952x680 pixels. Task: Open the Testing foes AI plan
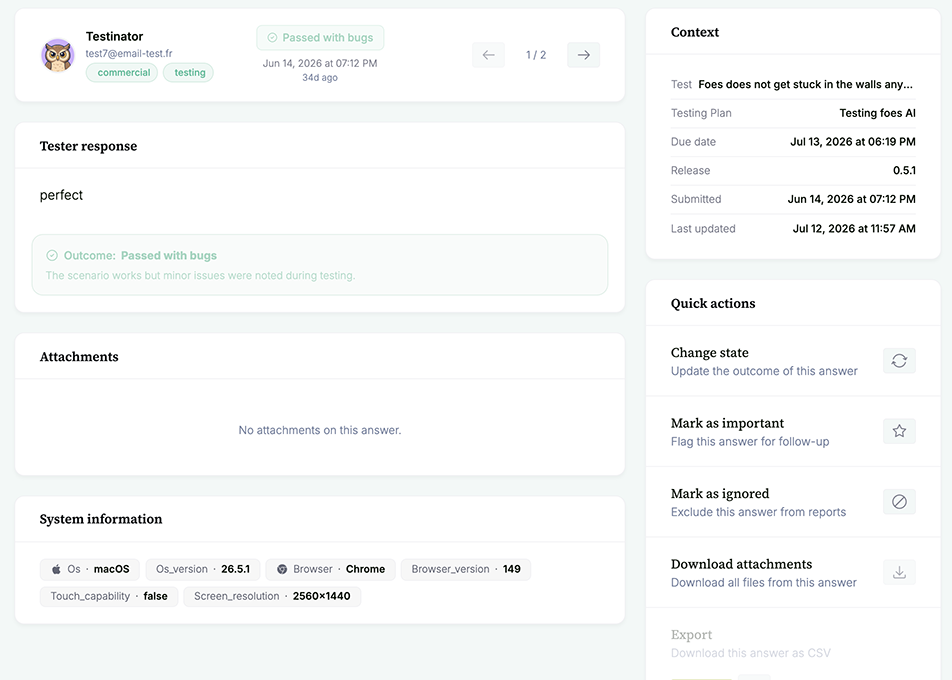coord(877,113)
